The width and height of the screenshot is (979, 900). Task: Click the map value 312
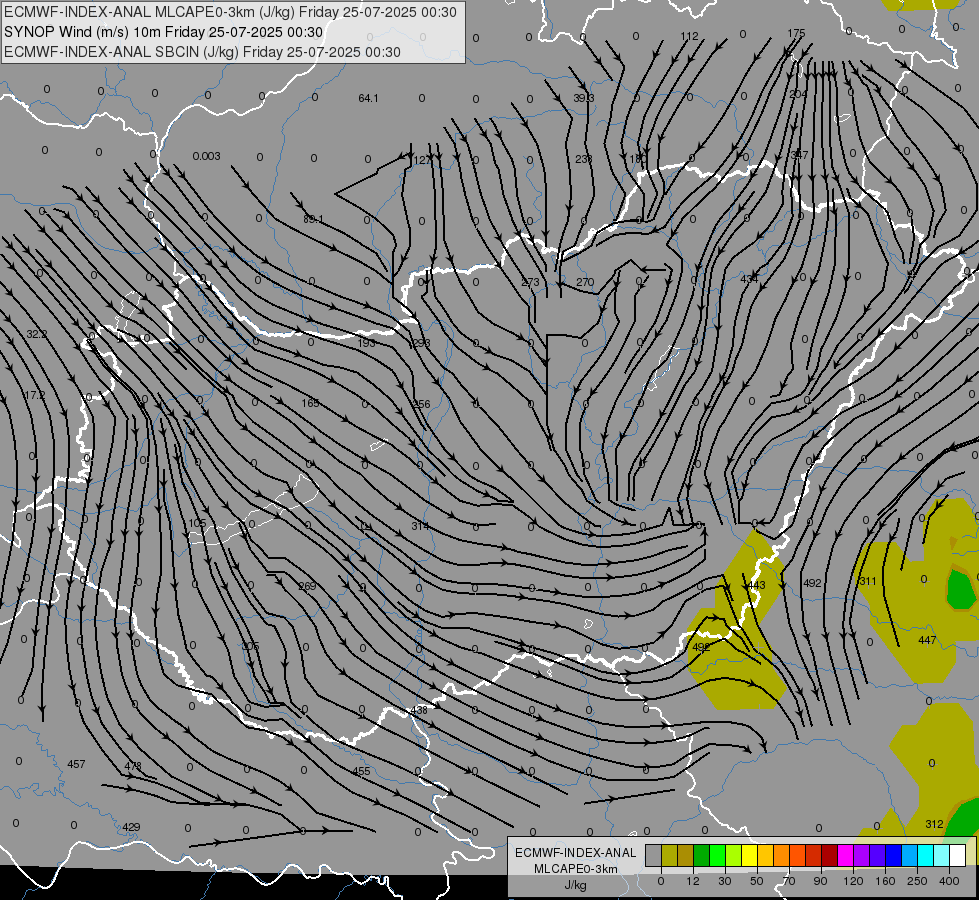click(x=934, y=824)
